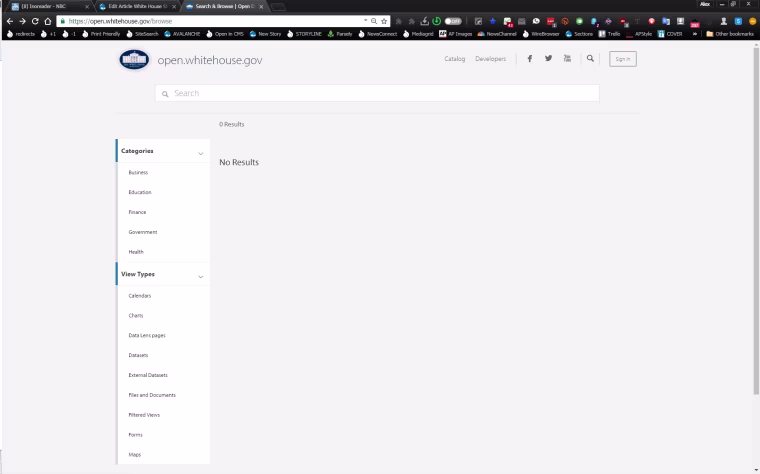This screenshot has width=760, height=474.
Task: Filter by Forms view type
Action: tap(135, 435)
